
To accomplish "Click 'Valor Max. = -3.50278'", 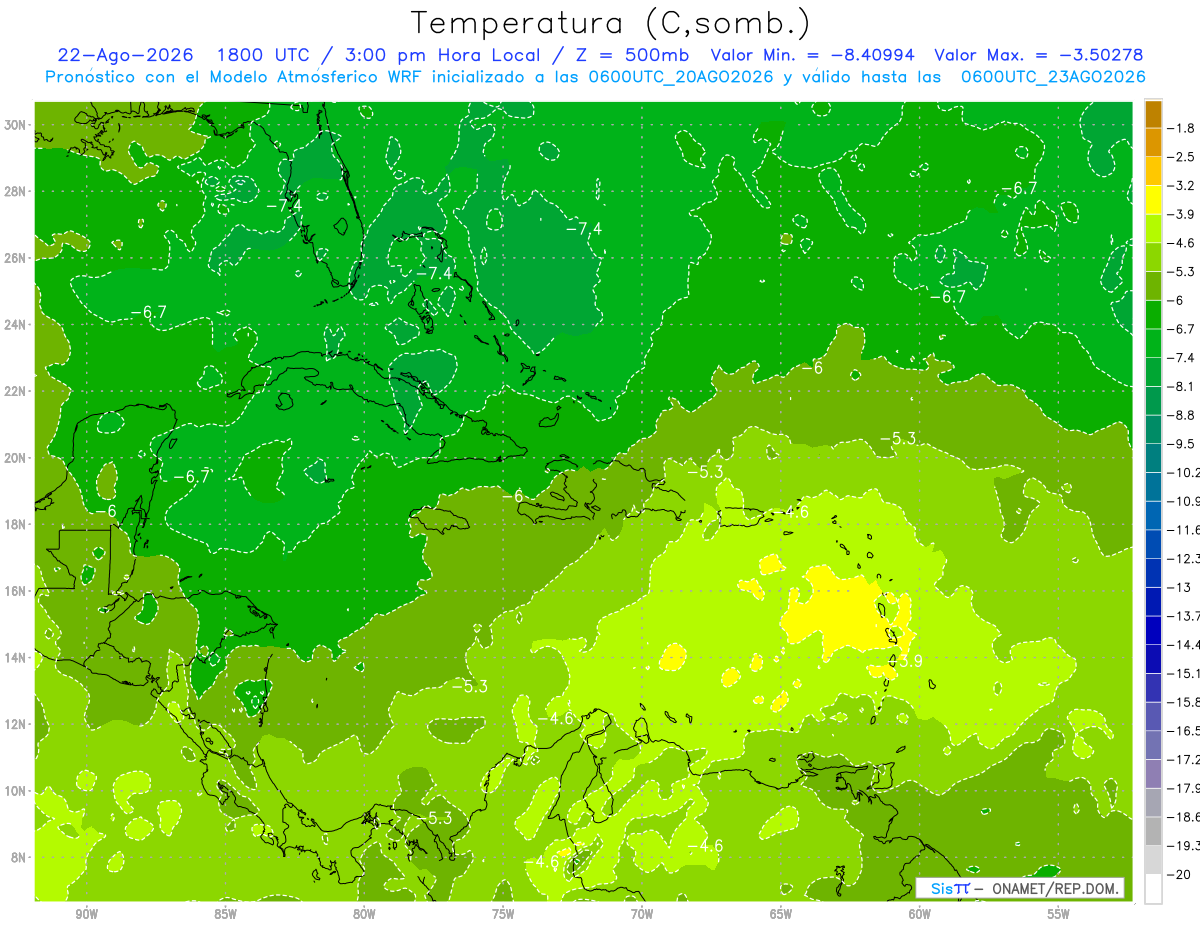I will click(1038, 54).
